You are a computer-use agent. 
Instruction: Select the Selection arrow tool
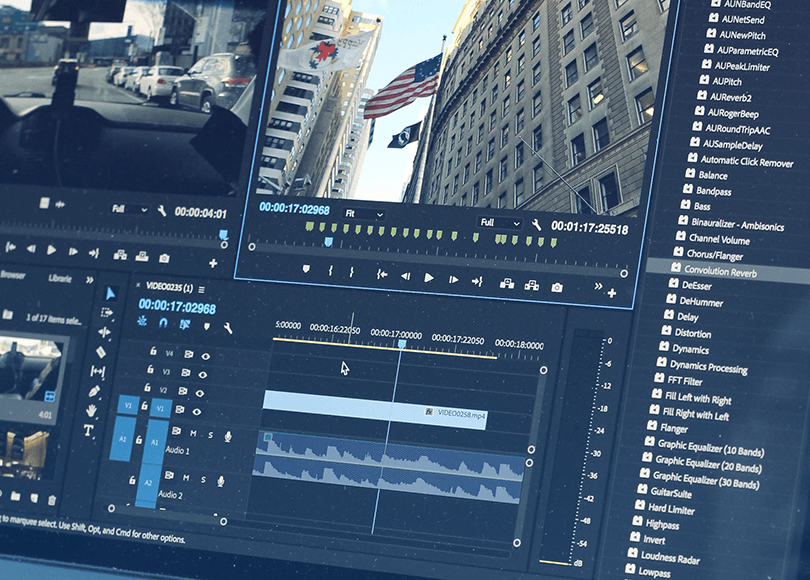pos(110,293)
